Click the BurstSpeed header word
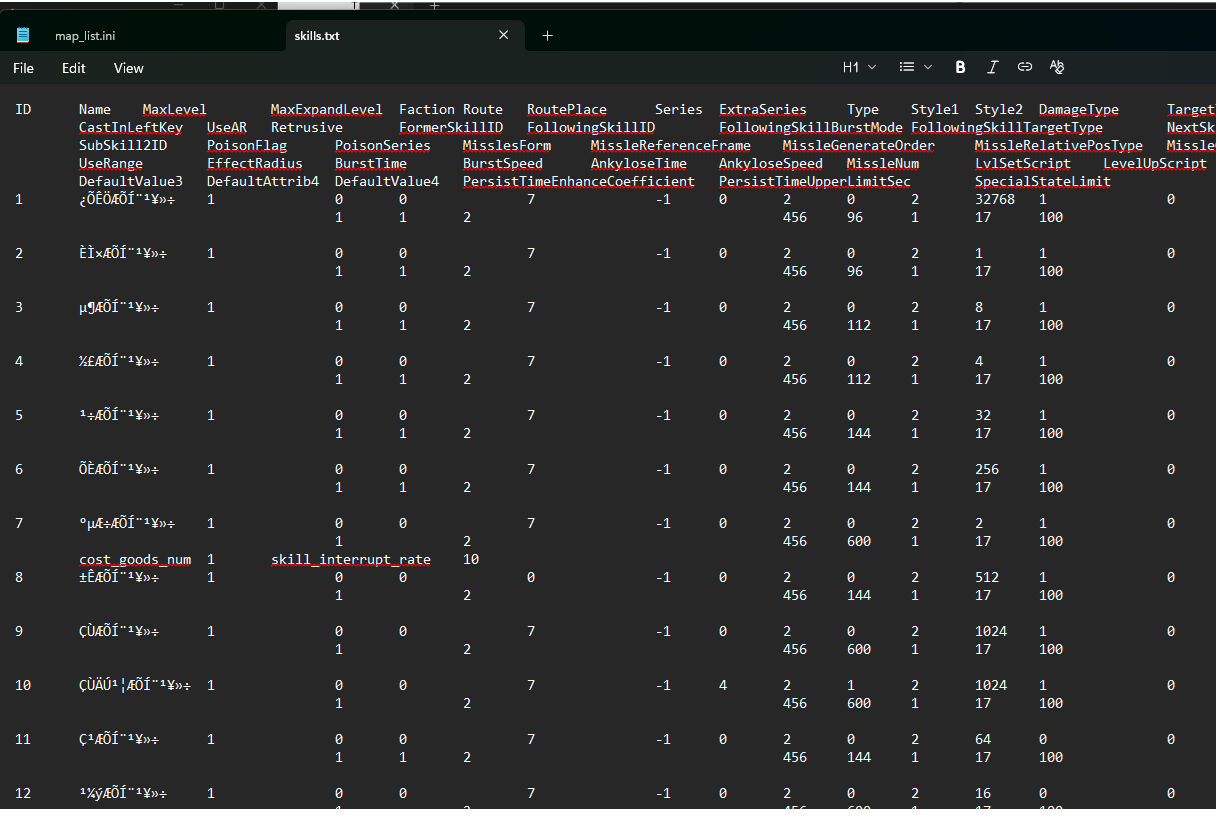The image size is (1216, 824). tap(503, 163)
